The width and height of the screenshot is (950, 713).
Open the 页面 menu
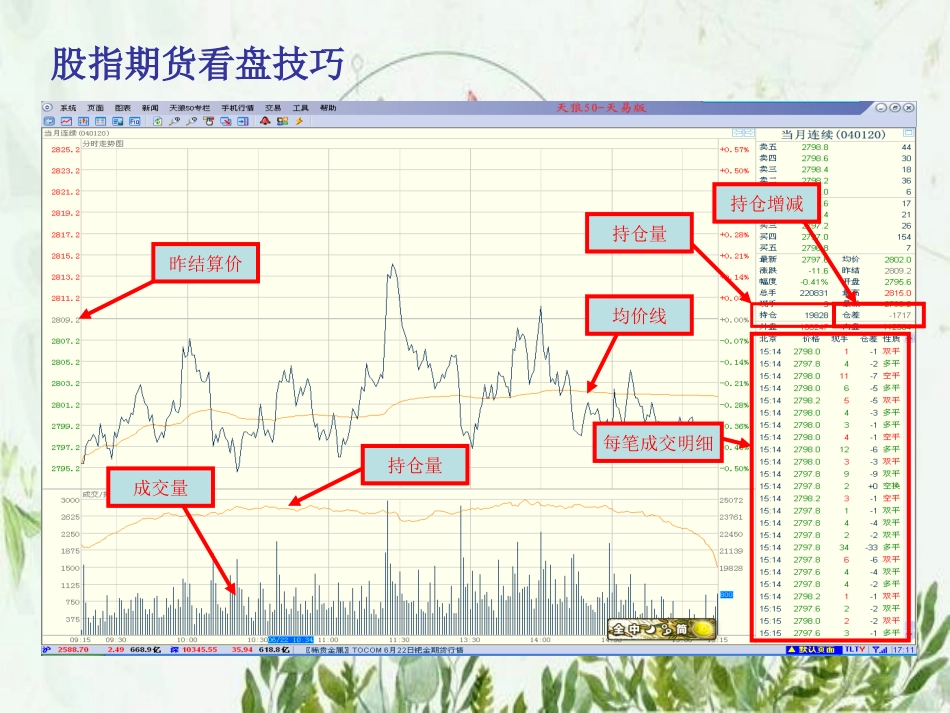pyautogui.click(x=95, y=108)
